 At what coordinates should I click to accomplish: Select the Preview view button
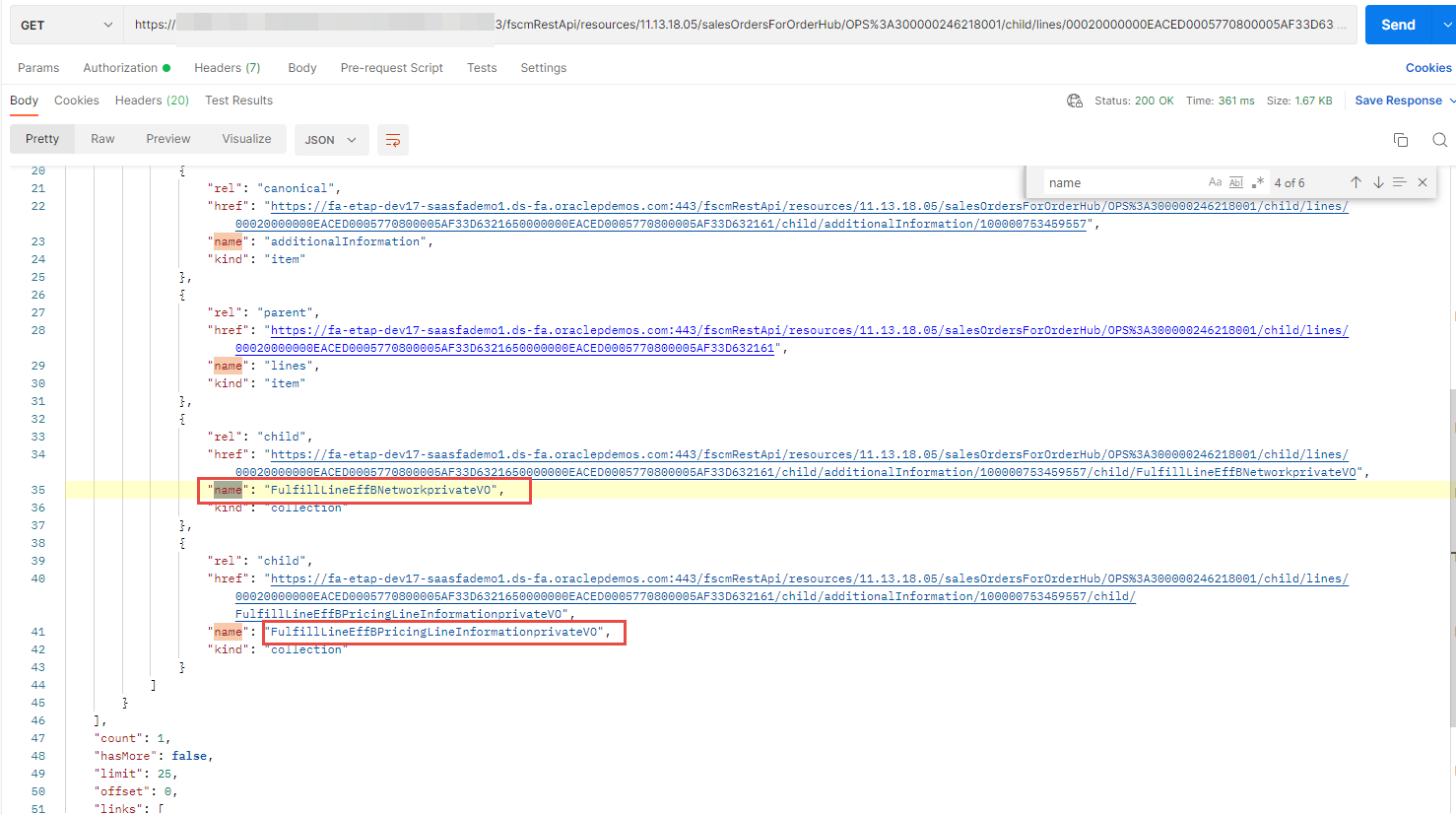(x=168, y=139)
